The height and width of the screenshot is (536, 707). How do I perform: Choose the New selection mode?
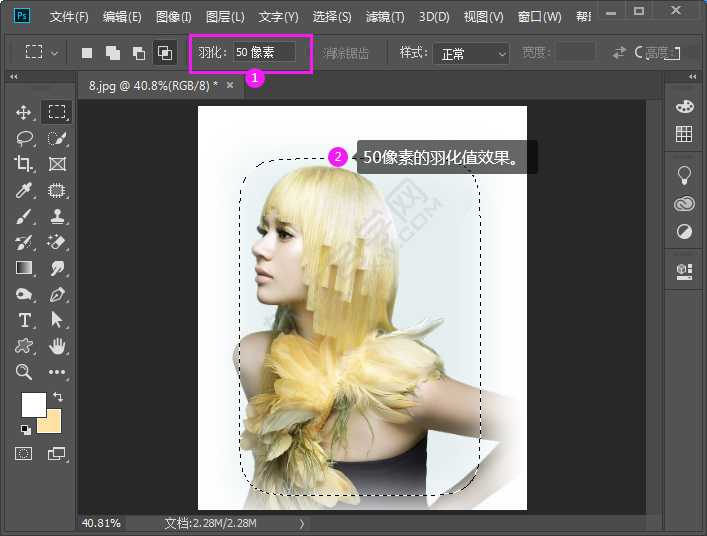pyautogui.click(x=87, y=53)
